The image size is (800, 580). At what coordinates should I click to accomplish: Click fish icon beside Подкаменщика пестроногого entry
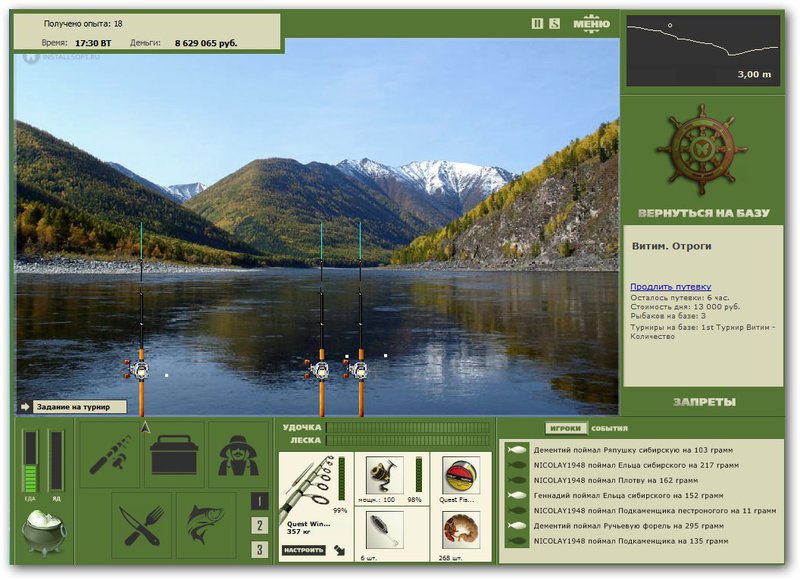click(516, 511)
